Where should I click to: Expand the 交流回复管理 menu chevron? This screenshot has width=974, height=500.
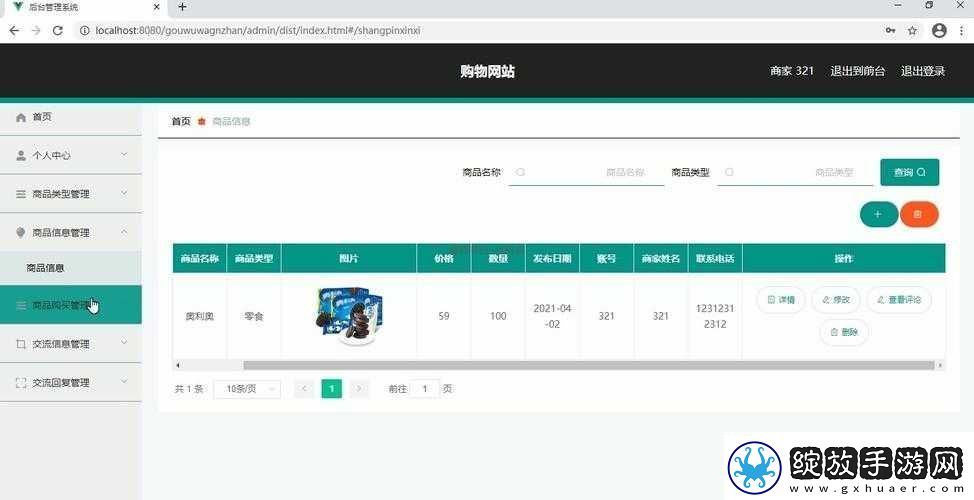tap(124, 382)
